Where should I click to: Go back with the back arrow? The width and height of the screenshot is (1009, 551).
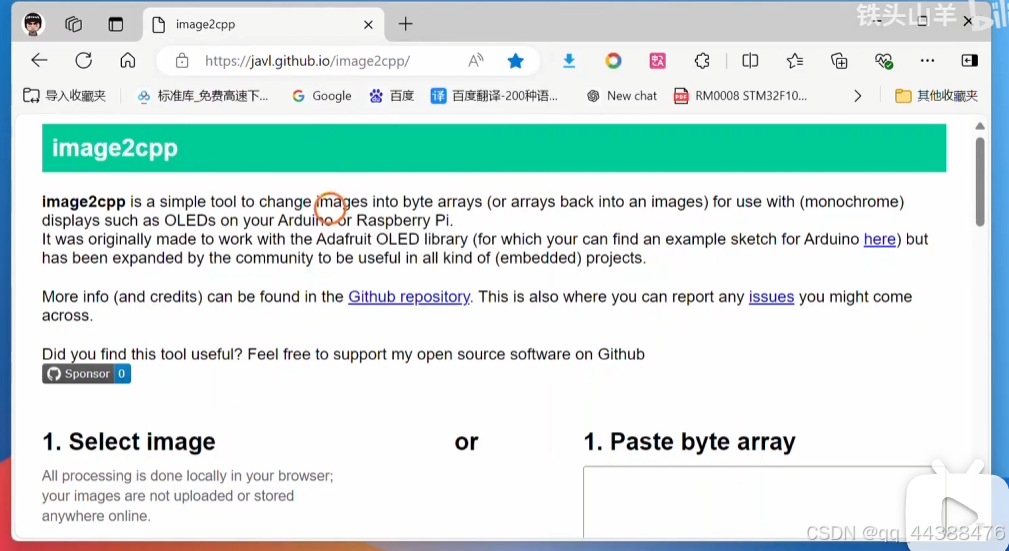point(39,61)
